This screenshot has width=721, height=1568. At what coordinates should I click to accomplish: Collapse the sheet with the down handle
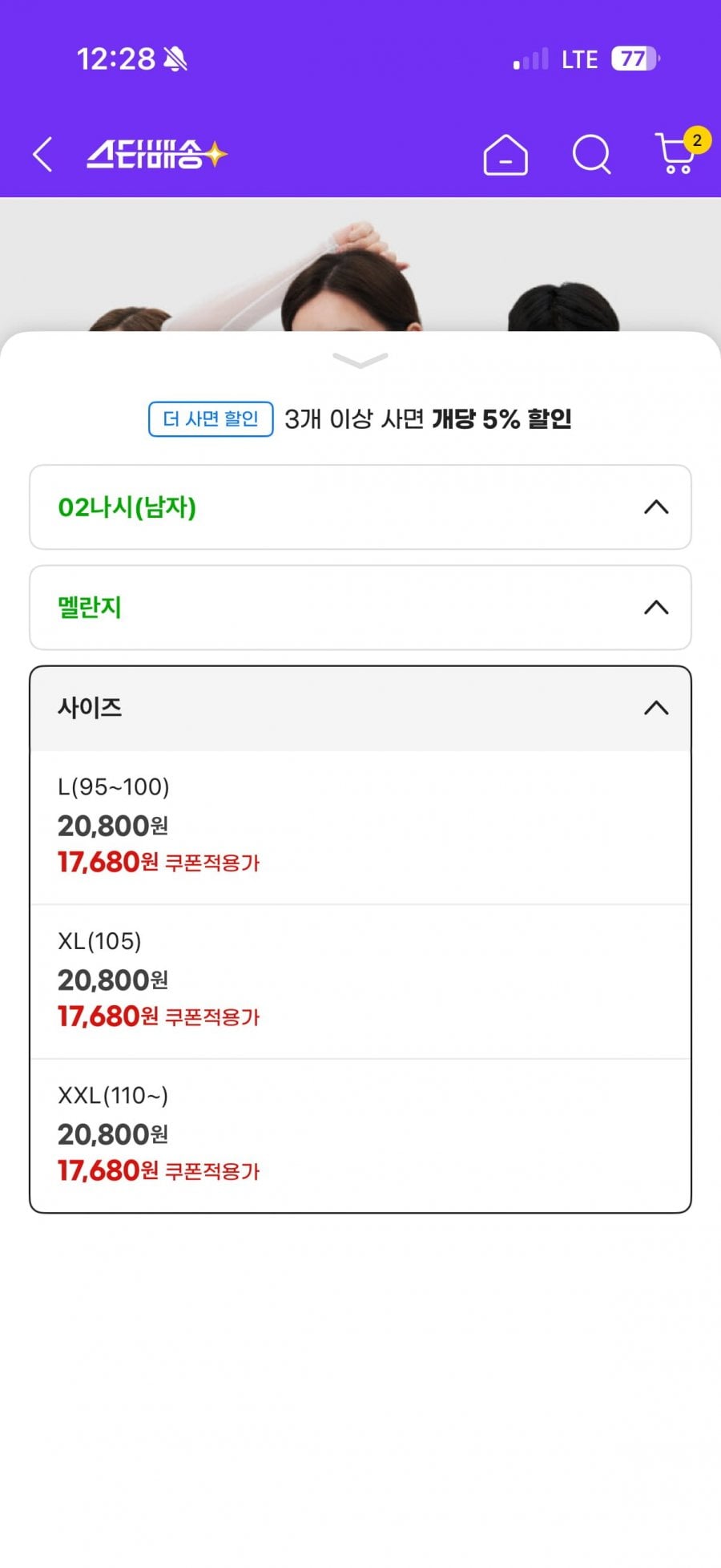(x=360, y=360)
